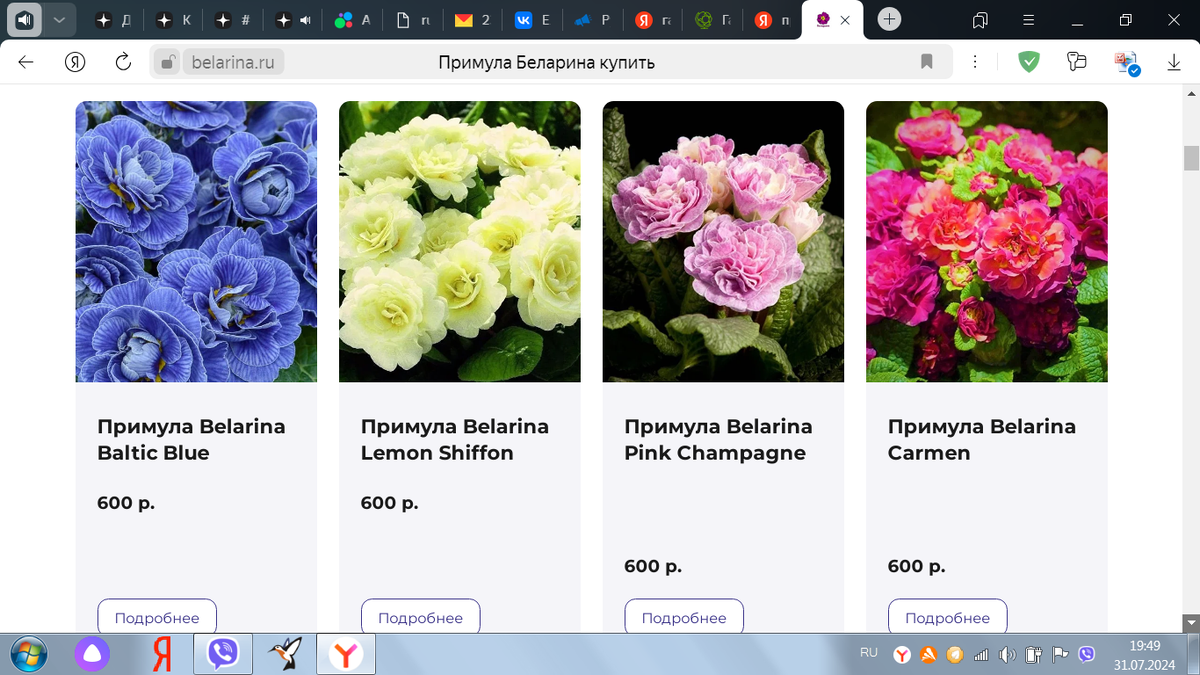The image size is (1200, 675).
Task: Click the 600 р. price of Lemon Shiffon
Action: pyautogui.click(x=390, y=503)
